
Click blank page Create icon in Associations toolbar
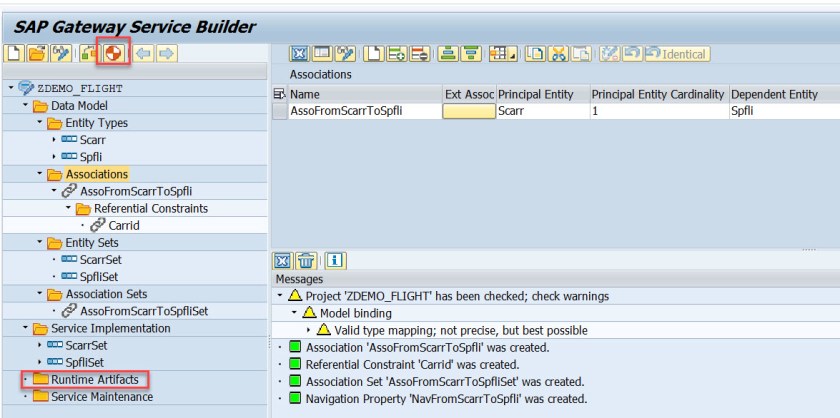pos(374,54)
